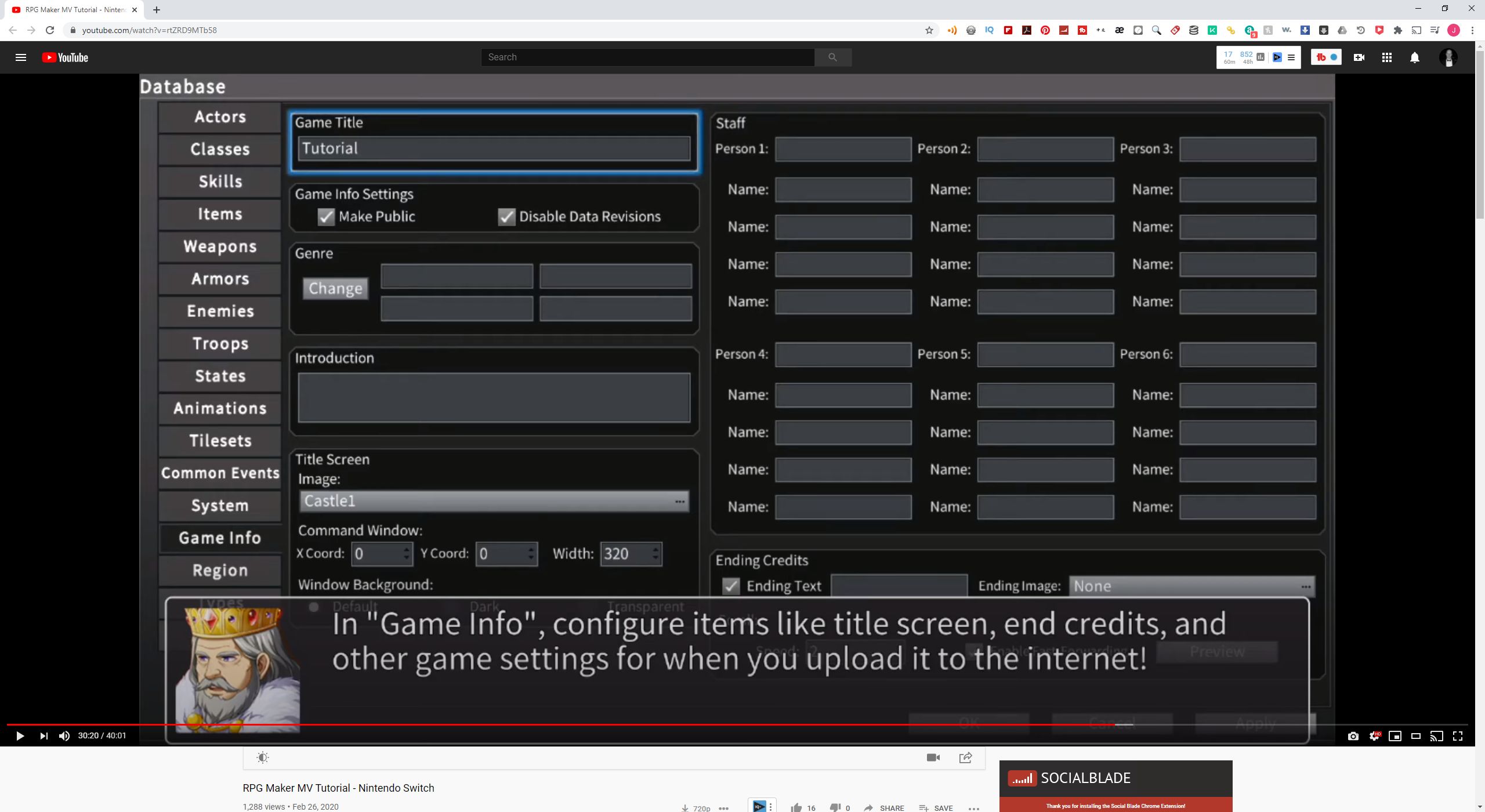Reload the page
This screenshot has width=1485, height=812.
(x=50, y=30)
